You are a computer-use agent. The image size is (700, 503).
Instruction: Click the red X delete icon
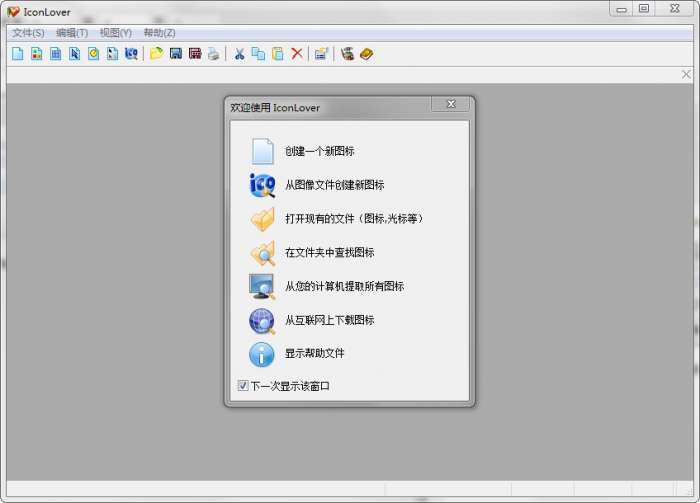(297, 54)
